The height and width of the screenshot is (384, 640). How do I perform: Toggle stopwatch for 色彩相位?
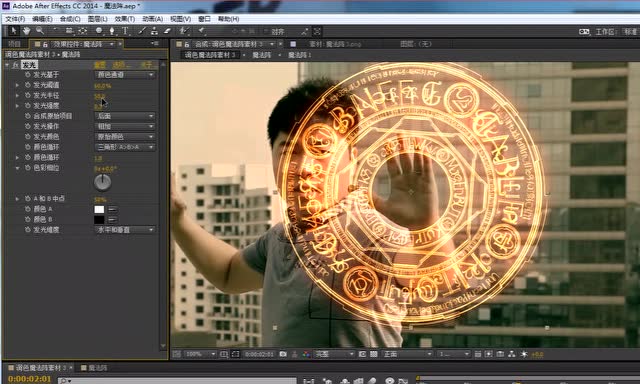pyautogui.click(x=28, y=168)
